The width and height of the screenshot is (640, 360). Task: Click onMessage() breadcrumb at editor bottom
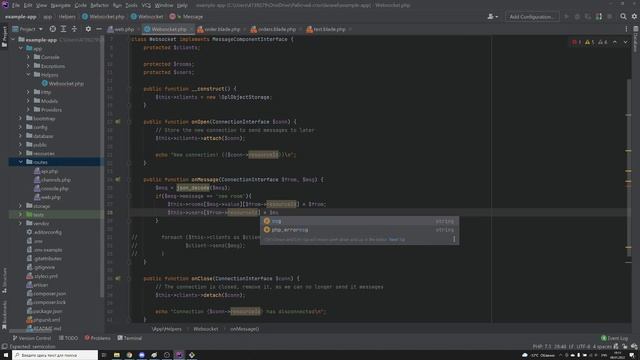pos(244,329)
